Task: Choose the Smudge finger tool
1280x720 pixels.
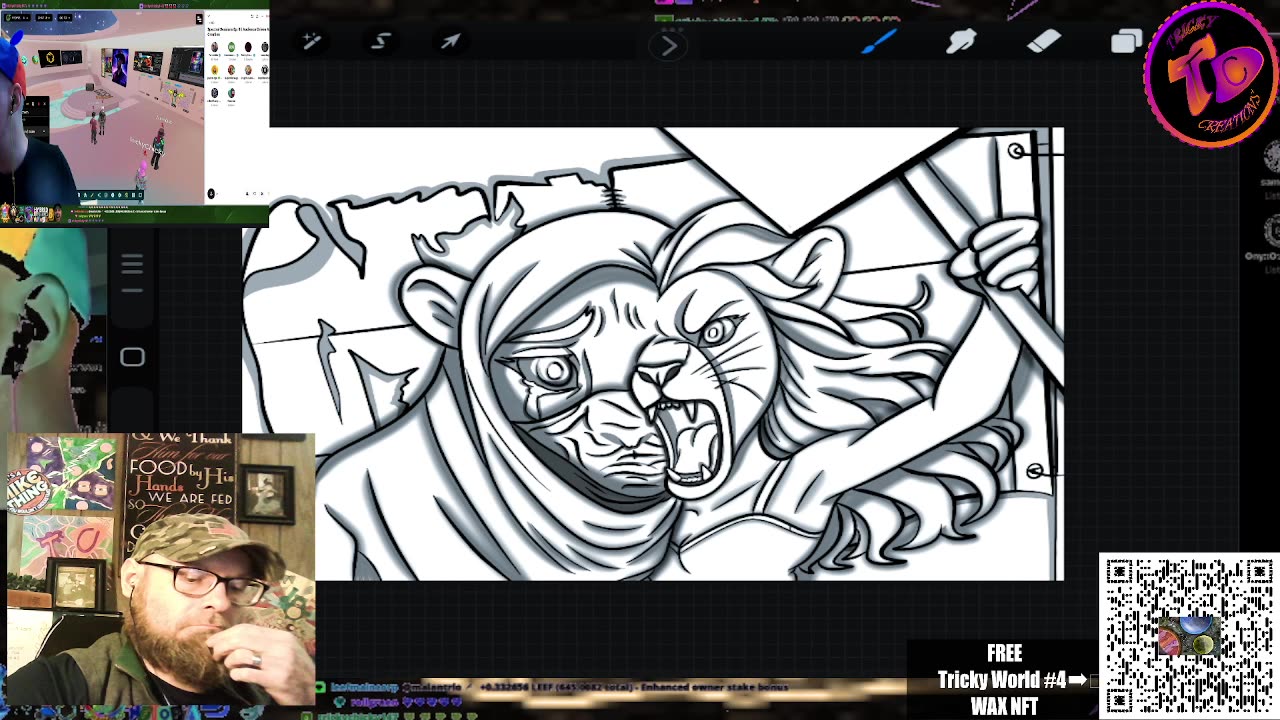Action: point(961,41)
